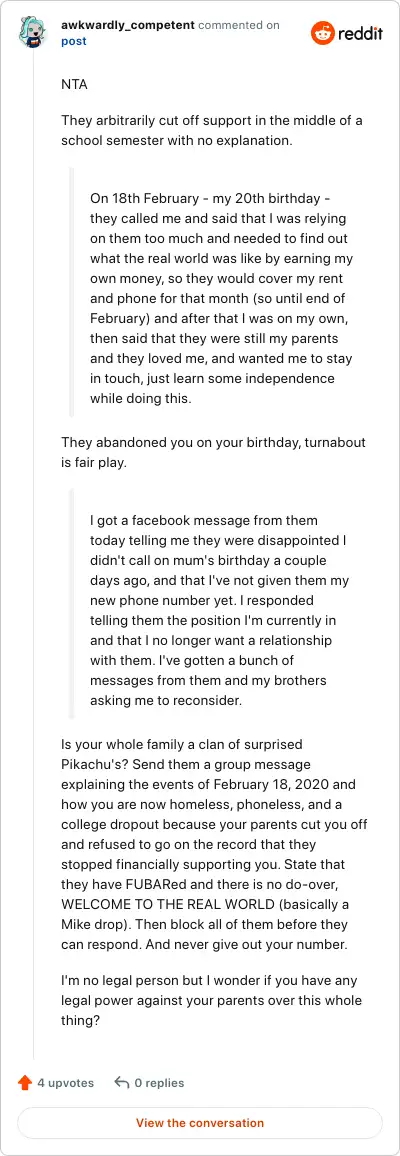Screen dimensions: 400x1156
Task: Click the "surprised Pikachu's" paragraph
Action: pos(214,841)
